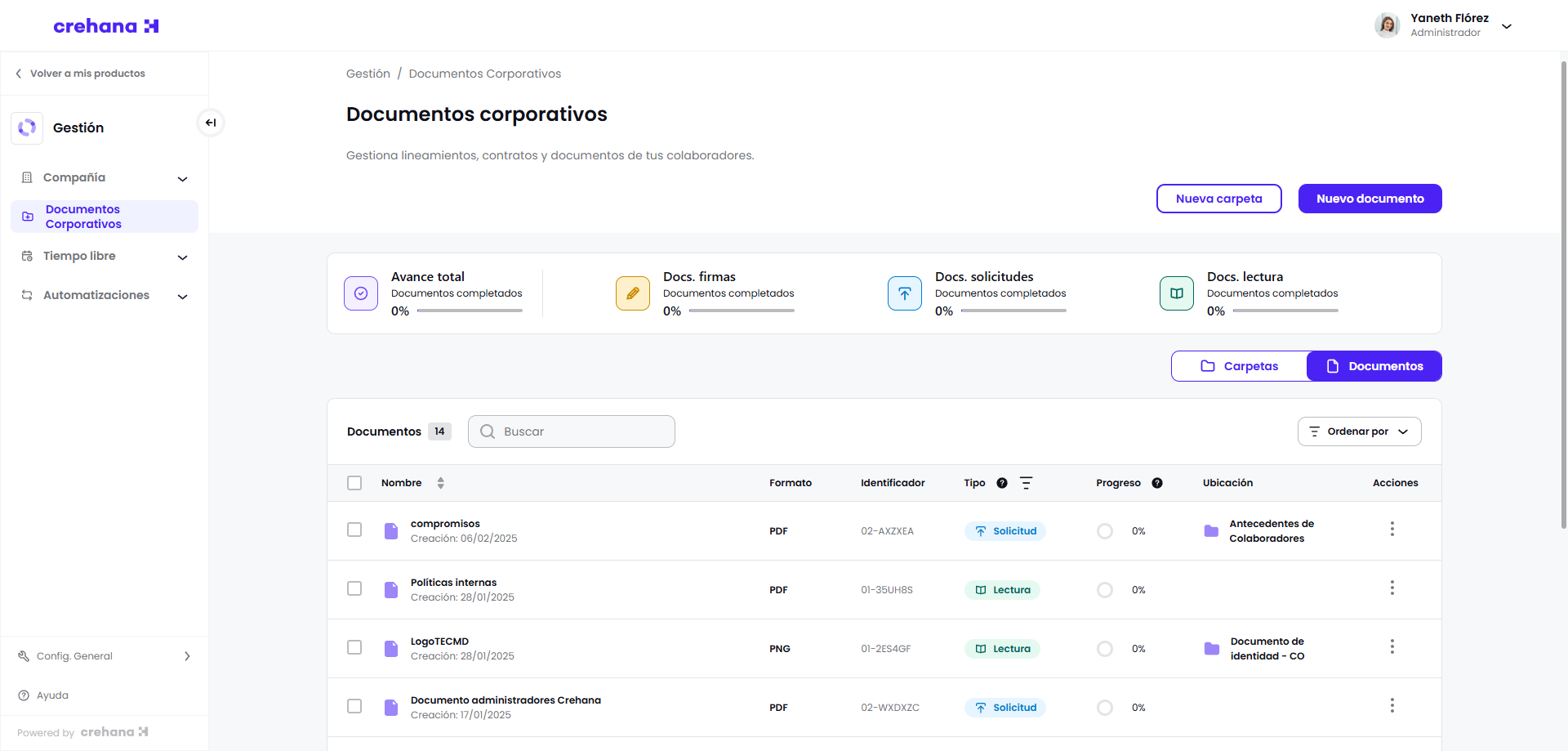Check the LogoTECMD row checkbox
1568x751 pixels.
354,647
